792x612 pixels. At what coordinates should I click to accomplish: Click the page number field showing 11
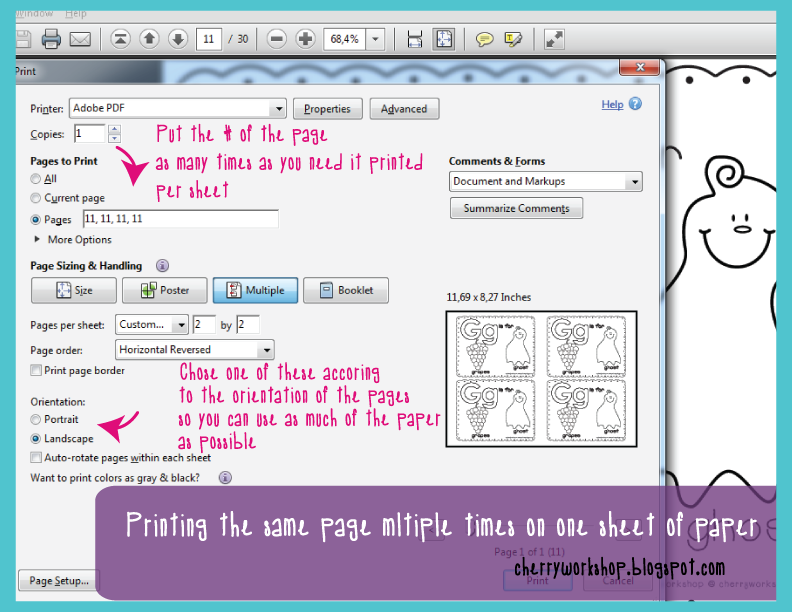[209, 39]
